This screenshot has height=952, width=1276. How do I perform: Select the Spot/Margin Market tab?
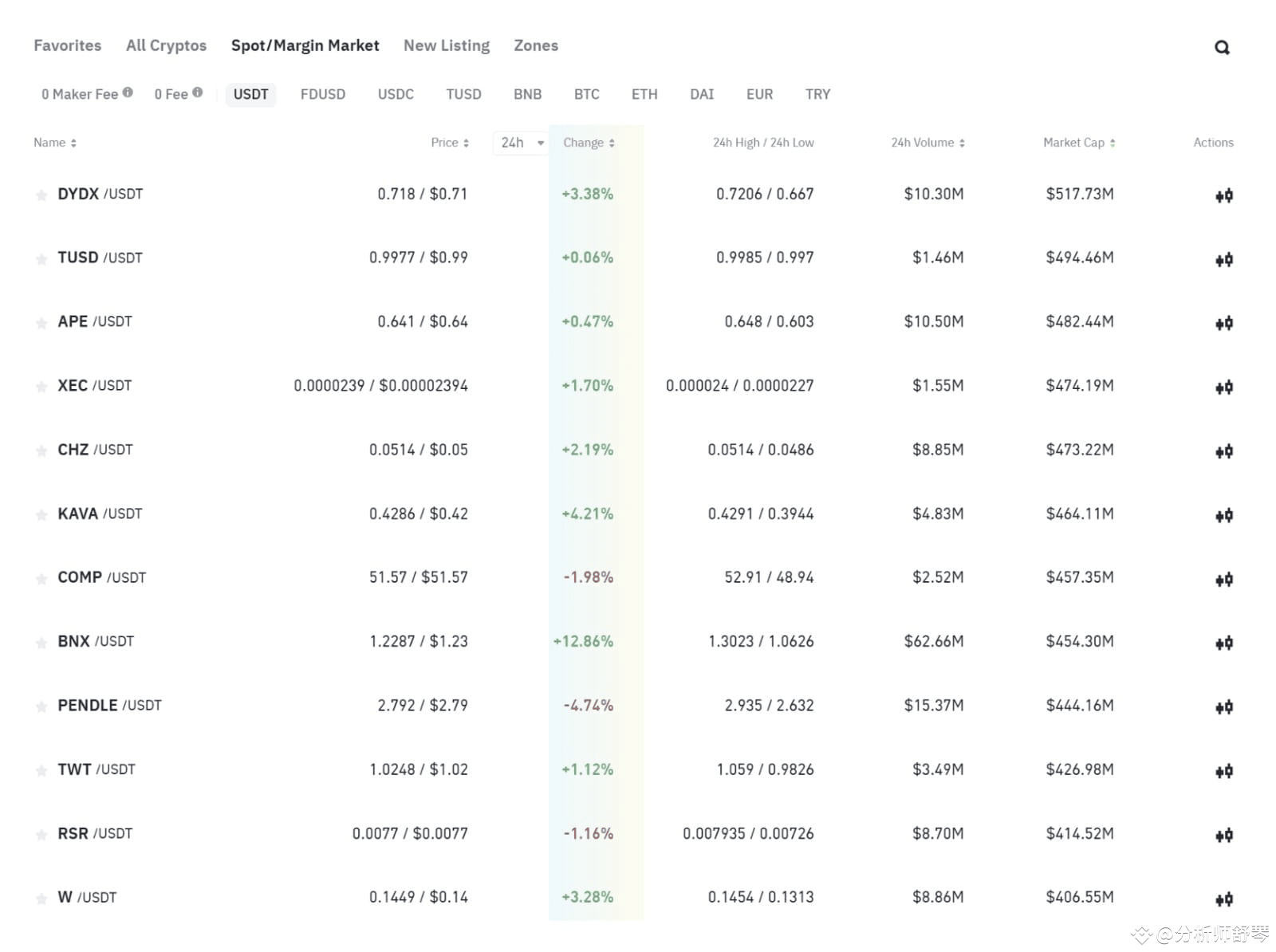pyautogui.click(x=305, y=45)
